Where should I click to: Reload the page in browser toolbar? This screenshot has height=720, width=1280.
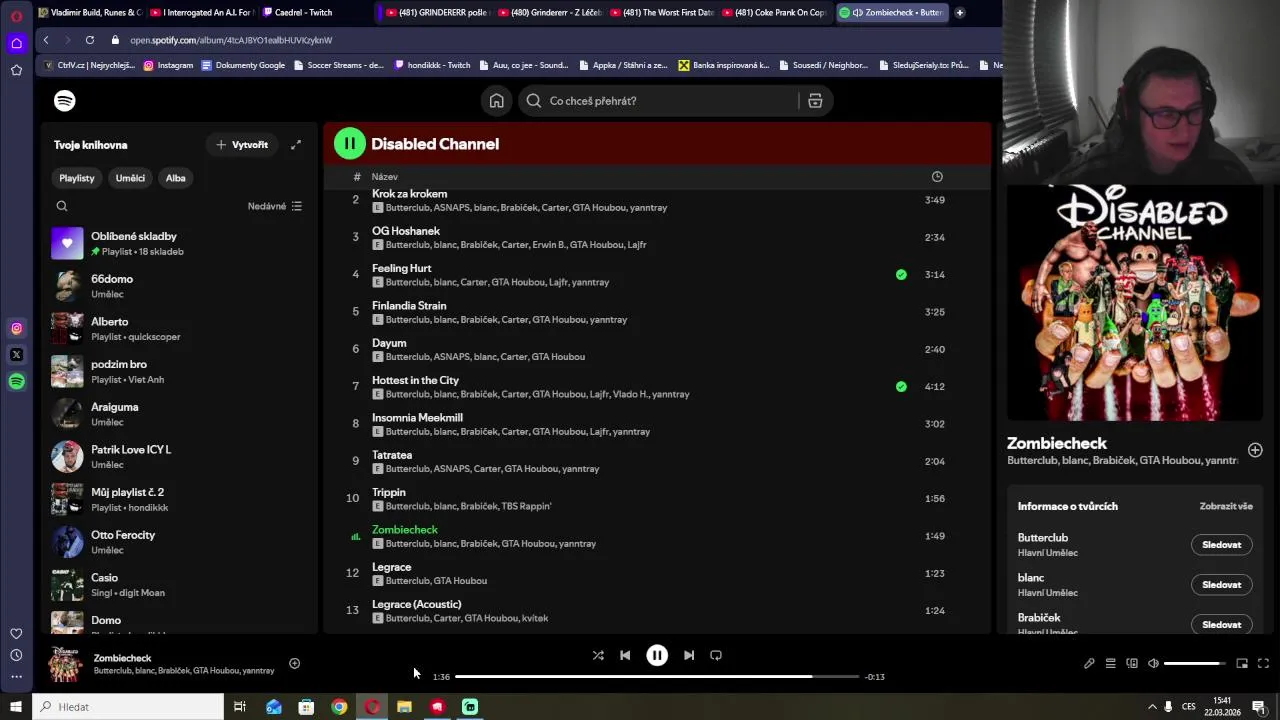[90, 40]
